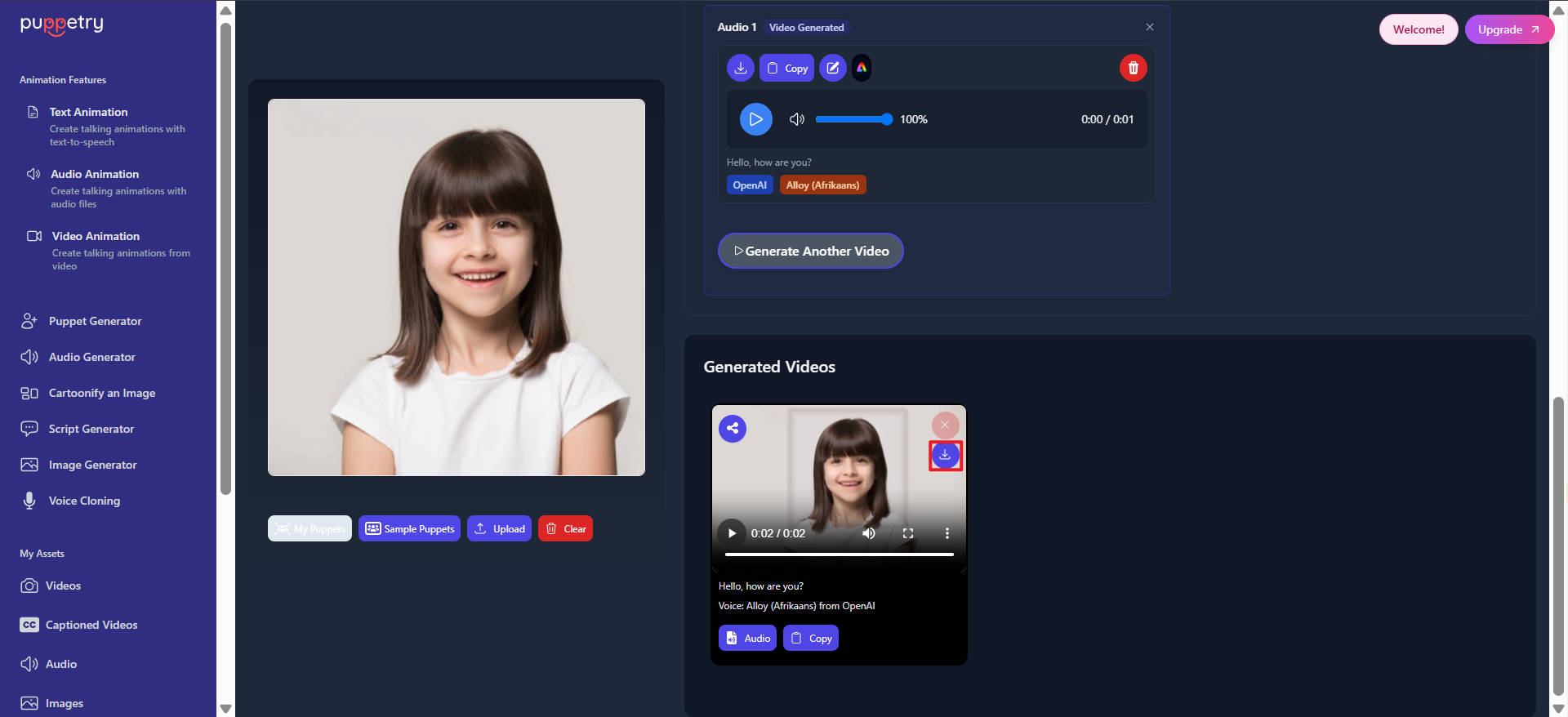The image size is (1568, 717).
Task: Play the Audio 1 clip
Action: coord(755,119)
